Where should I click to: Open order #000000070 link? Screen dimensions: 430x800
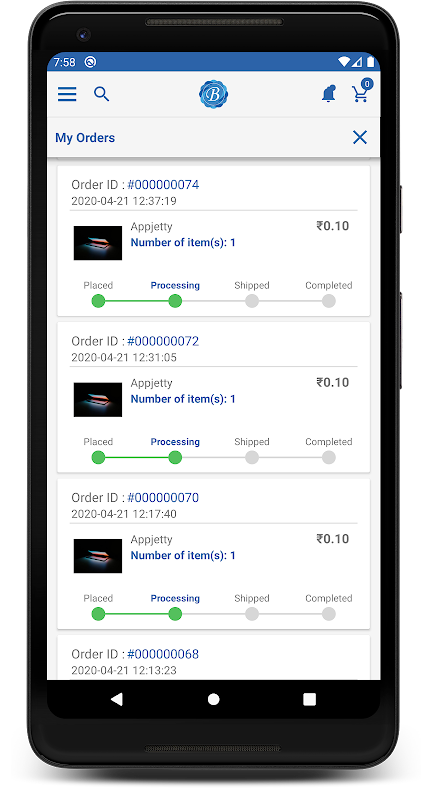[163, 497]
